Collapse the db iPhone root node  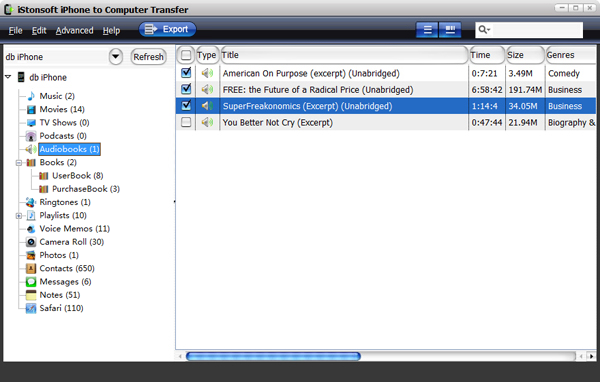coord(8,77)
